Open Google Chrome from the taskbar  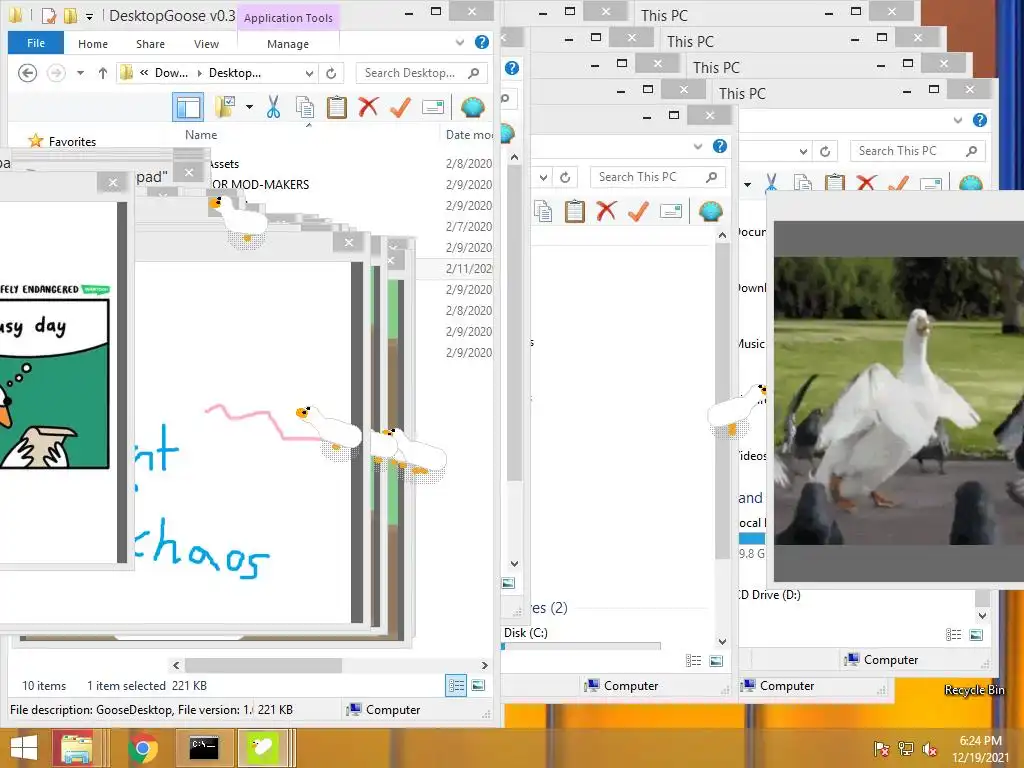click(143, 748)
